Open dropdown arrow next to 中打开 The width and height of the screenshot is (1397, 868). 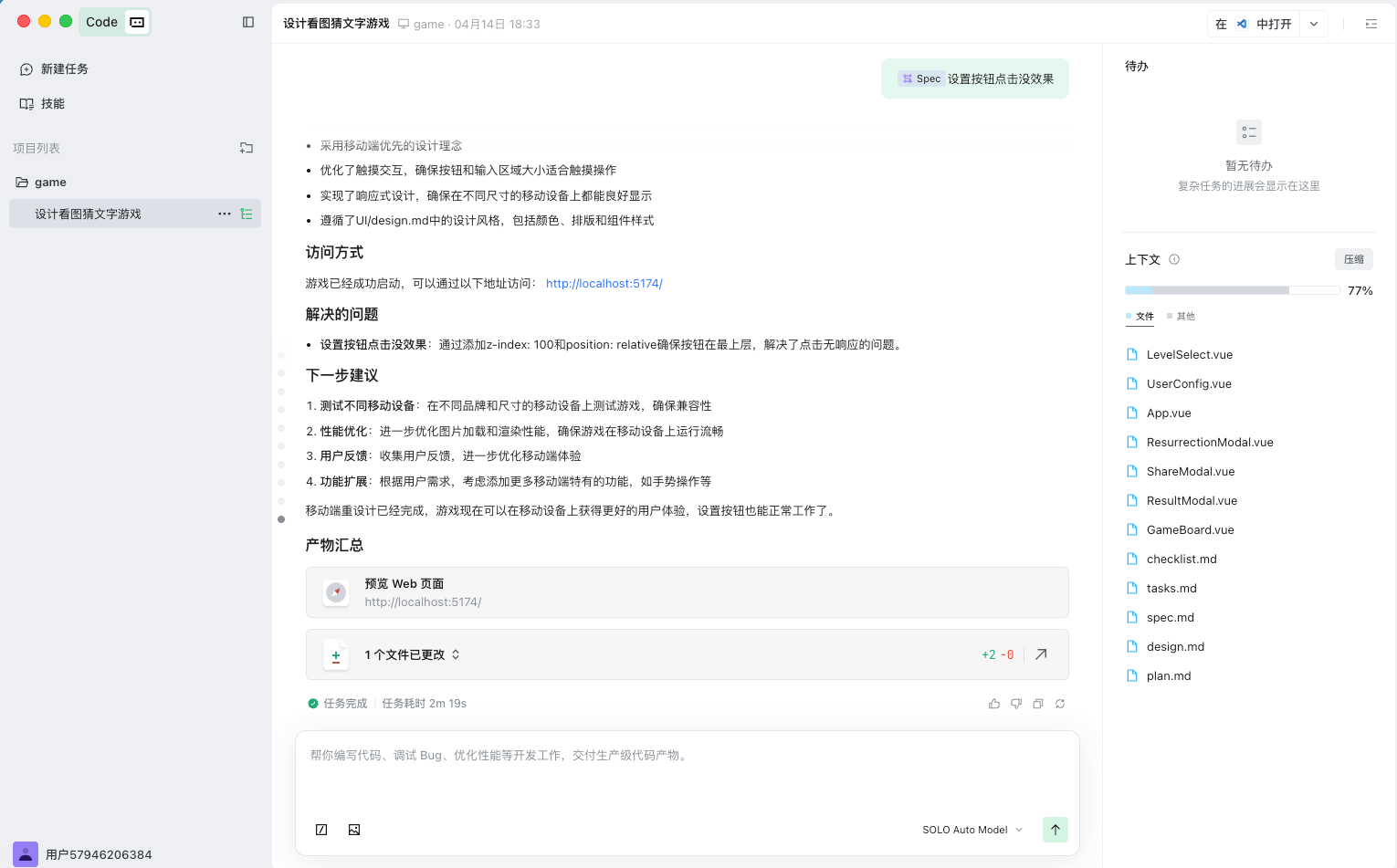(x=1314, y=24)
